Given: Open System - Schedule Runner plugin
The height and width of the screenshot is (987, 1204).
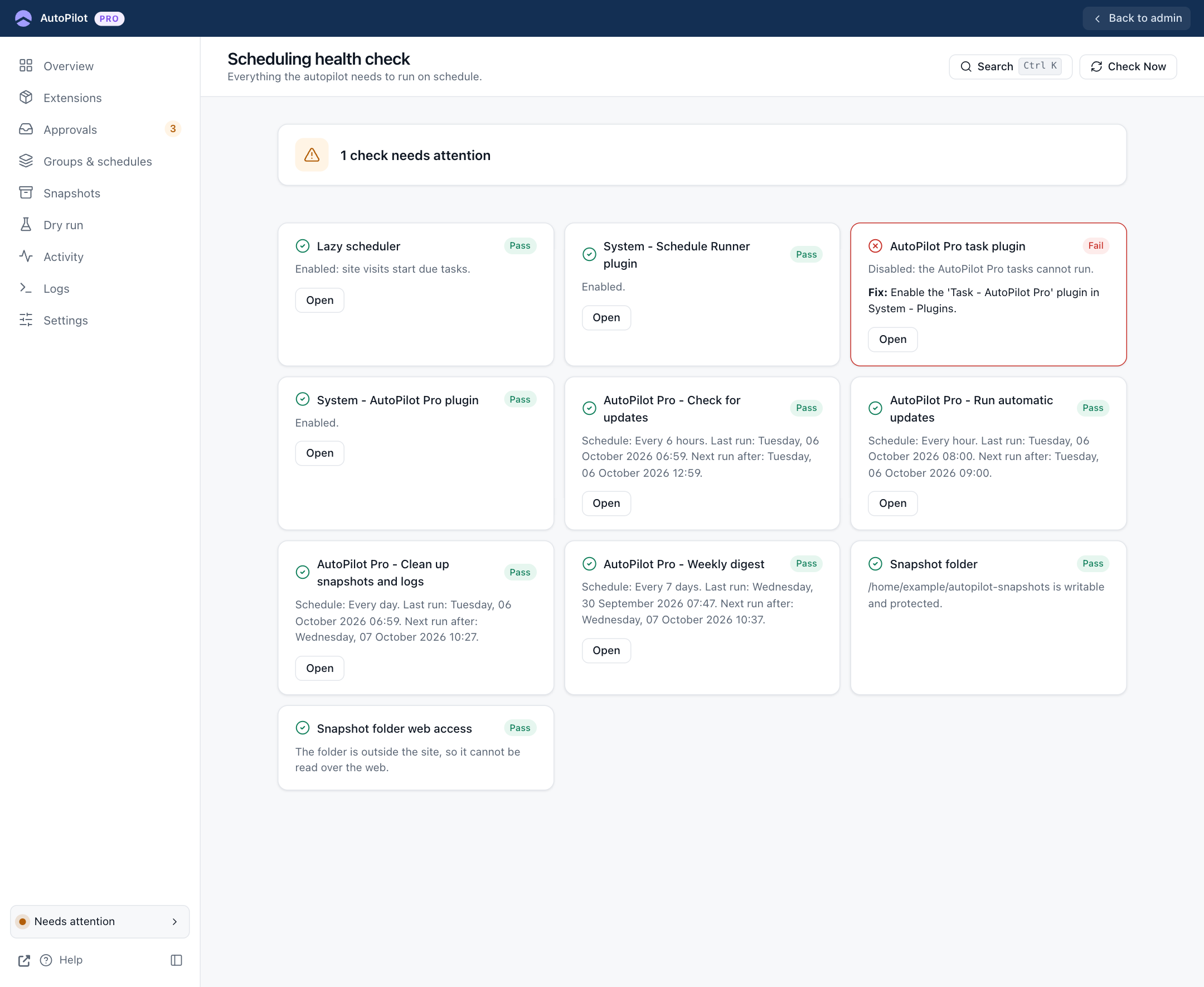Looking at the screenshot, I should (606, 318).
